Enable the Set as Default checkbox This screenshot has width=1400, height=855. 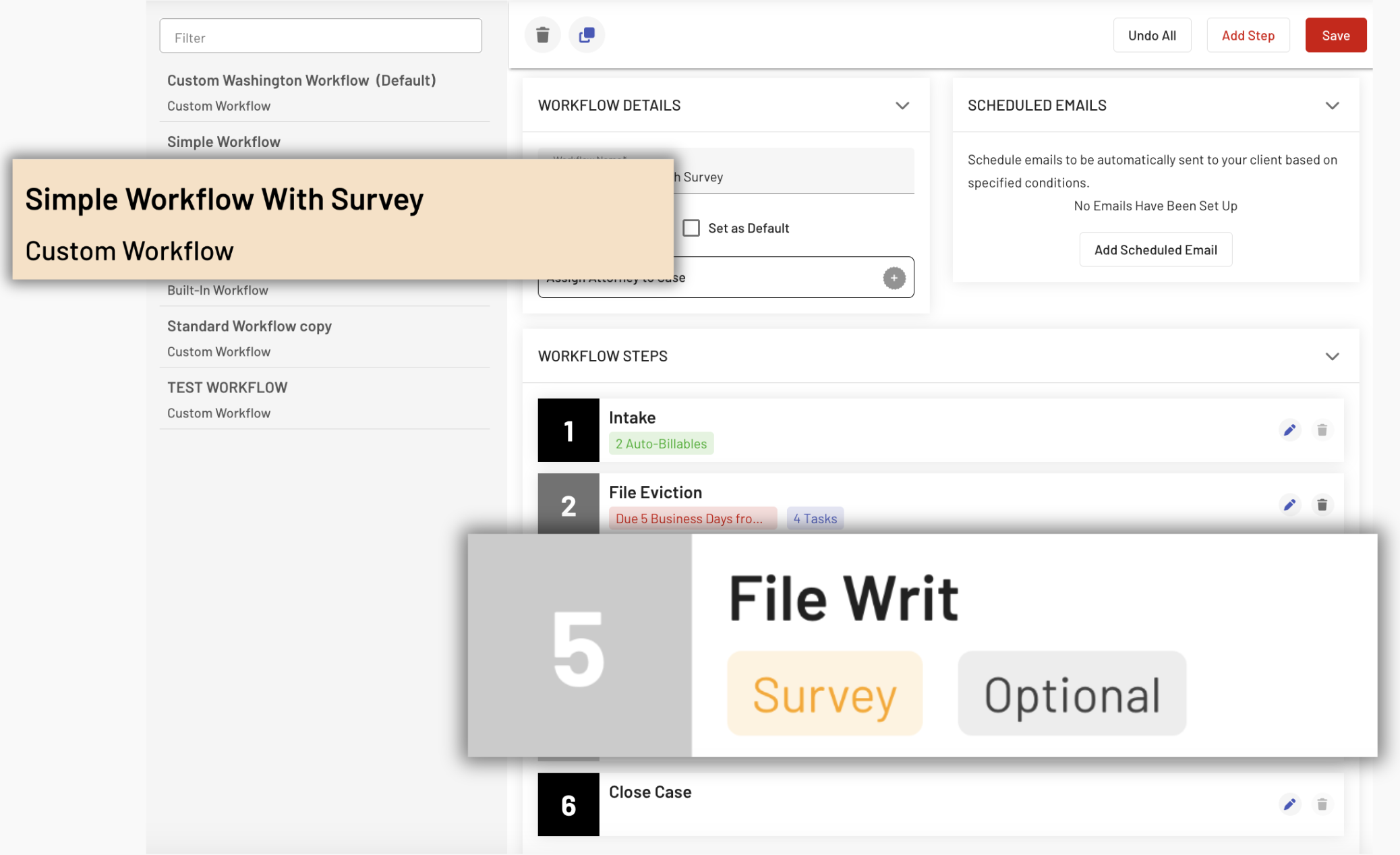click(x=691, y=228)
